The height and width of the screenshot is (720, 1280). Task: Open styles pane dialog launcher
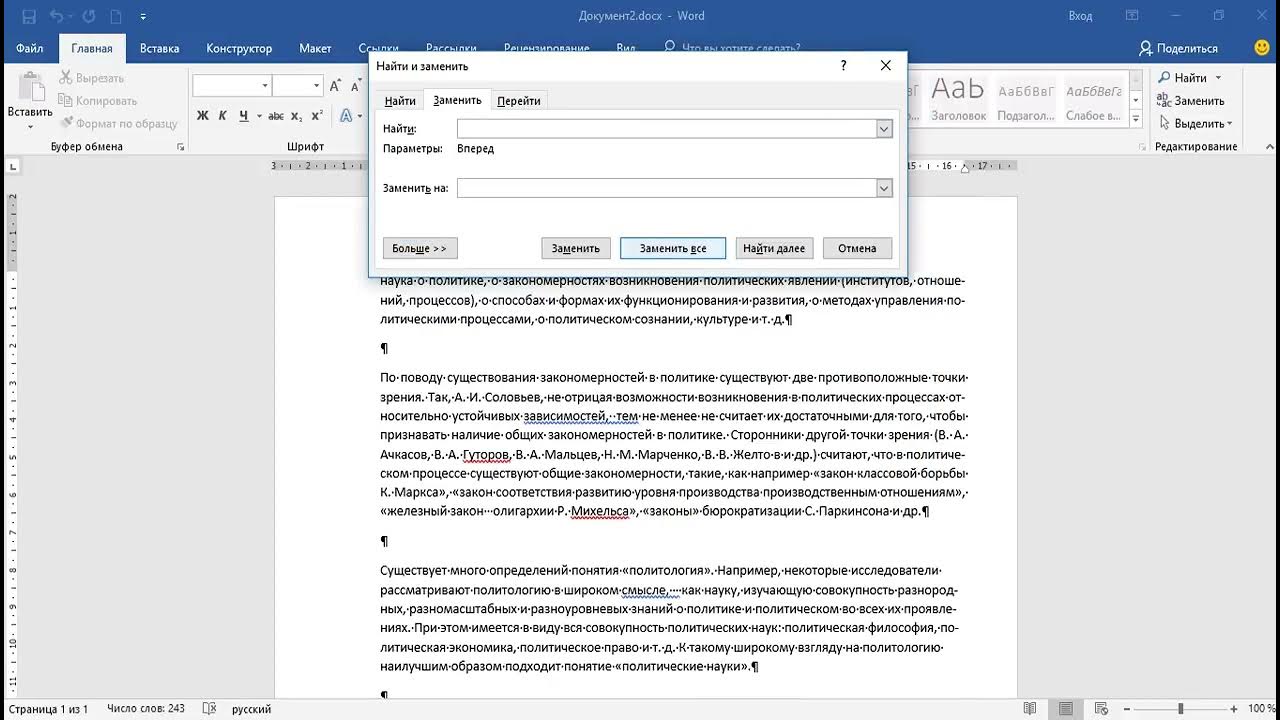pos(1141,147)
